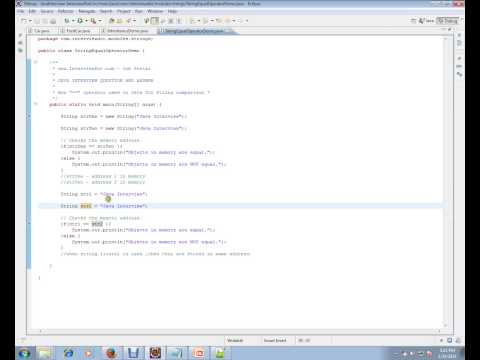Screen dimensions: 480x360
Task: Expand the New file dropdown arrow
Action: pyautogui.click(x=30, y=21)
